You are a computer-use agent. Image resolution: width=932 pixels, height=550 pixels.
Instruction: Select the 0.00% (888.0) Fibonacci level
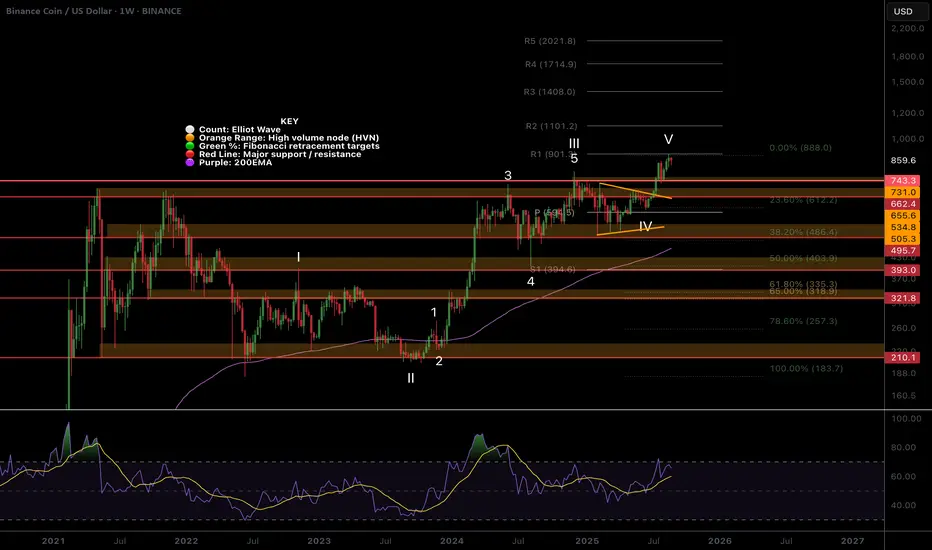800,147
